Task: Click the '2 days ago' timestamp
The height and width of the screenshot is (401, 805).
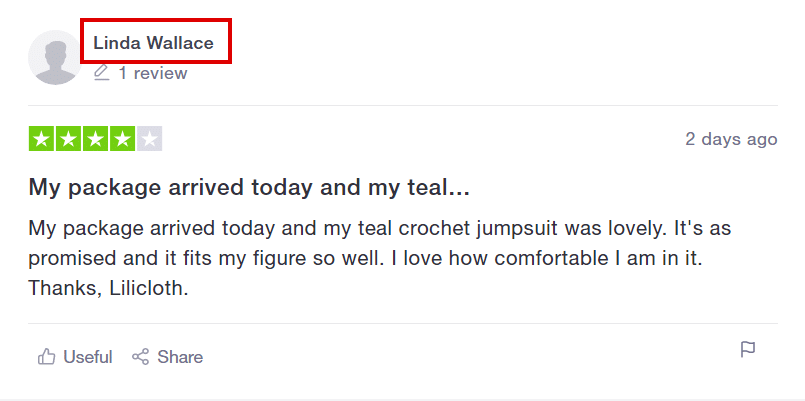Action: pyautogui.click(x=731, y=139)
